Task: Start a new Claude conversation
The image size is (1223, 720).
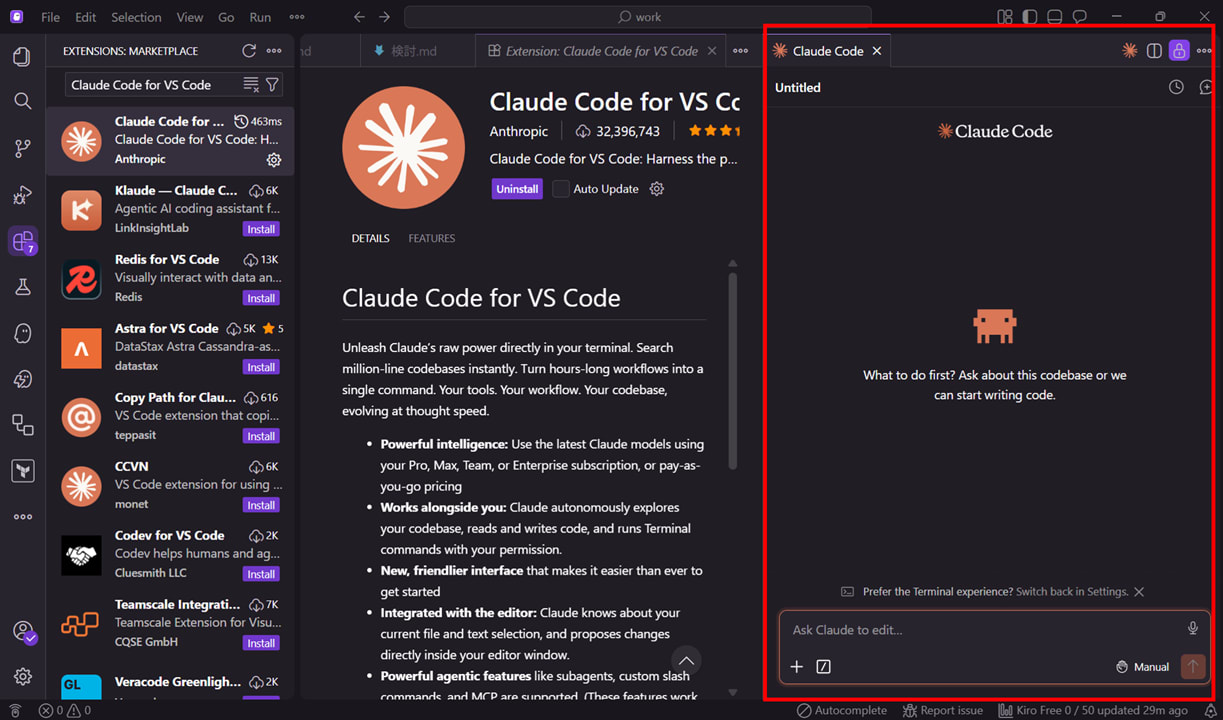Action: (x=1205, y=88)
